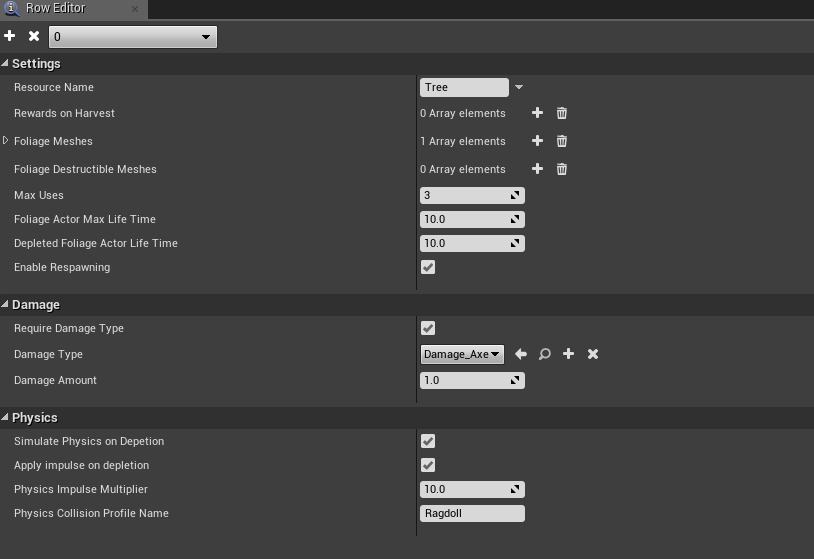Add element to Foliage Meshes array
814x559 pixels.
(x=537, y=141)
